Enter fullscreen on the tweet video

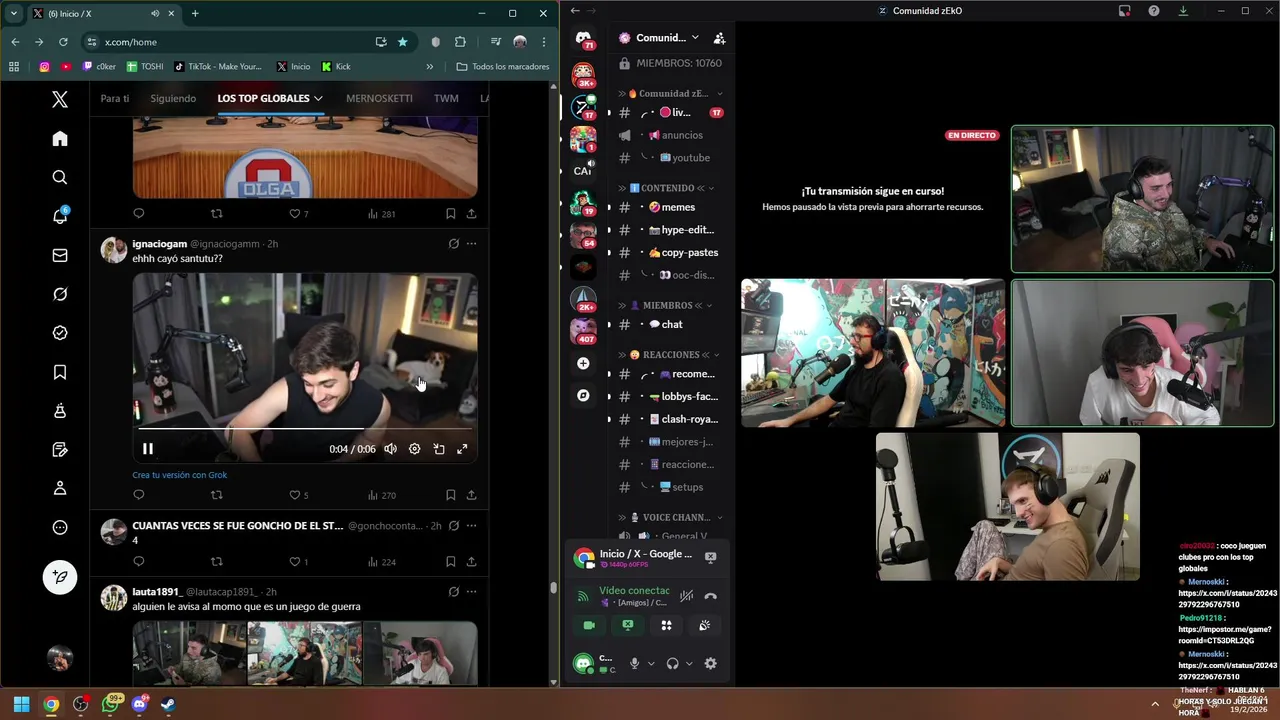[462, 449]
